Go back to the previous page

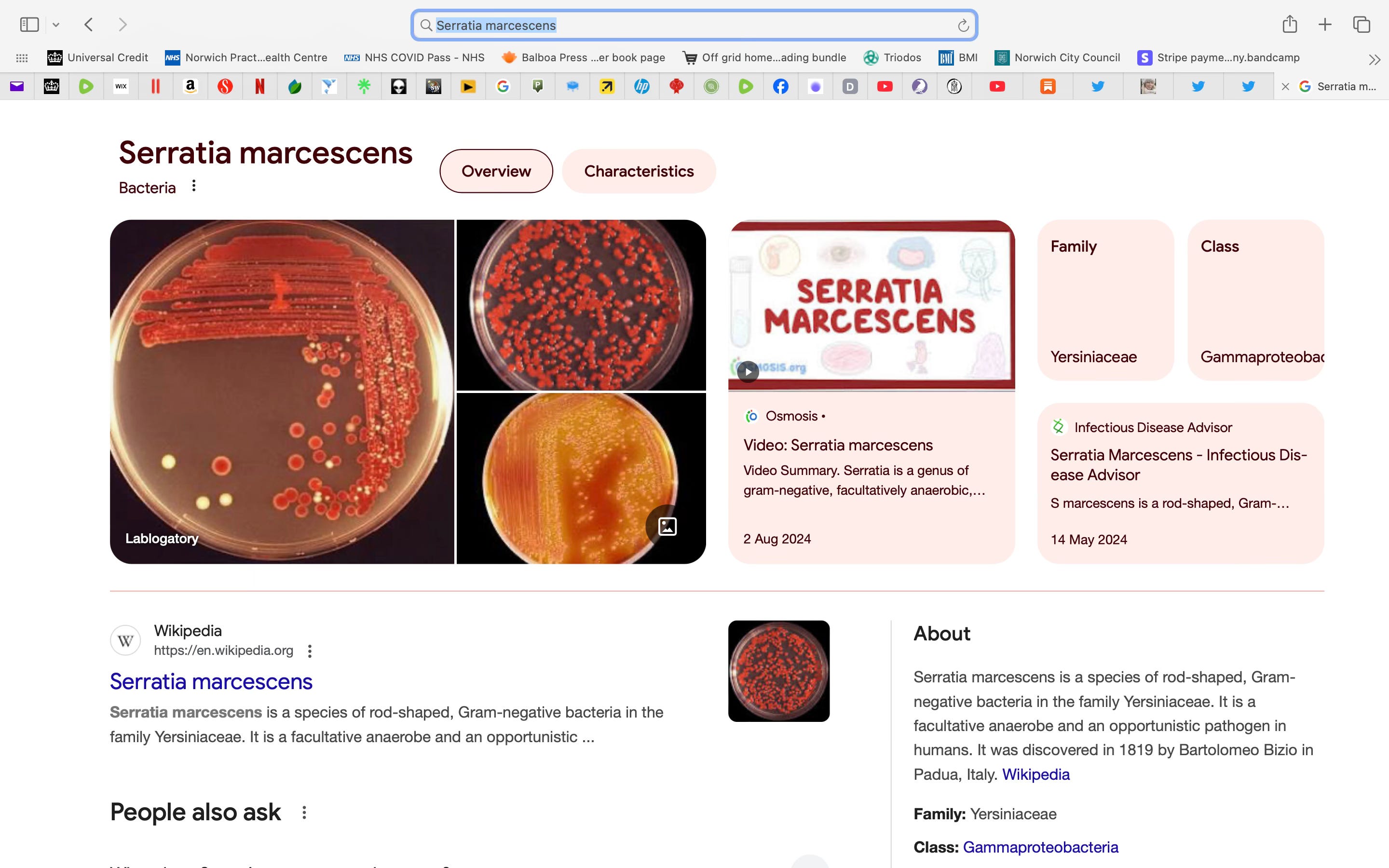coord(88,25)
